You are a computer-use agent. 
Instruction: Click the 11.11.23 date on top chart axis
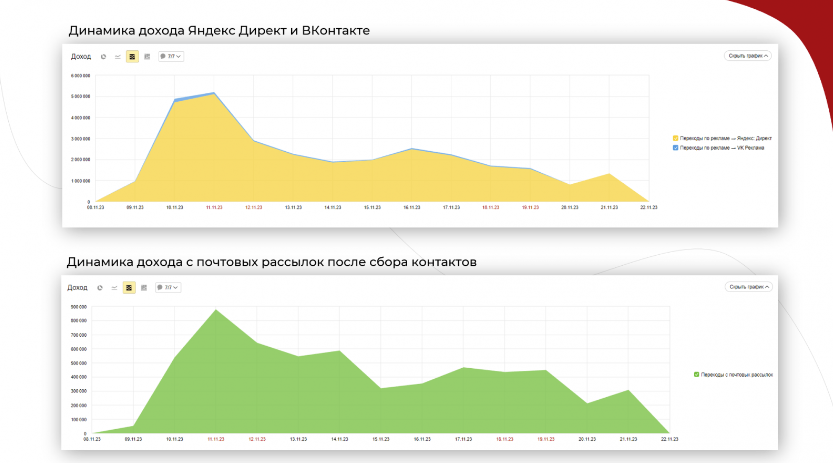[213, 208]
